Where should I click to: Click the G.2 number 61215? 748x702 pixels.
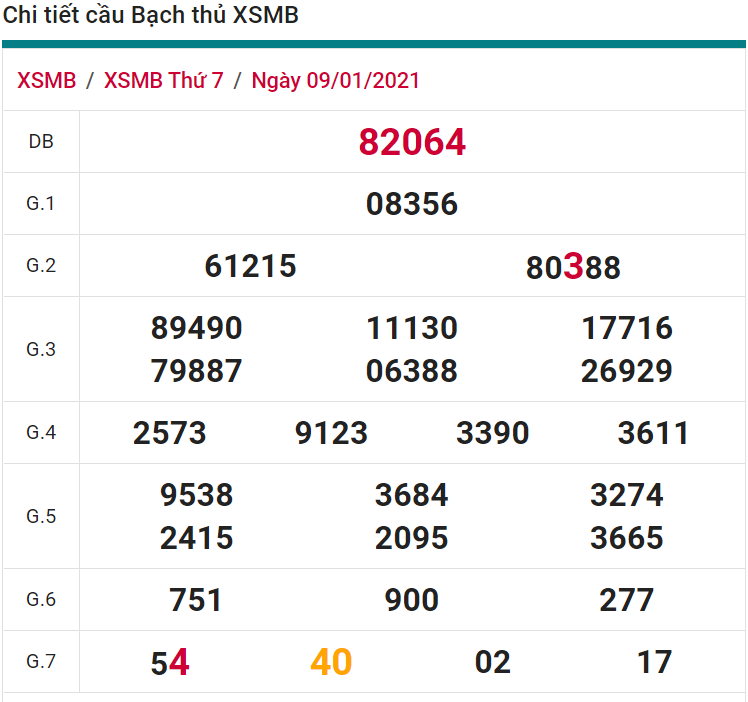[250, 266]
